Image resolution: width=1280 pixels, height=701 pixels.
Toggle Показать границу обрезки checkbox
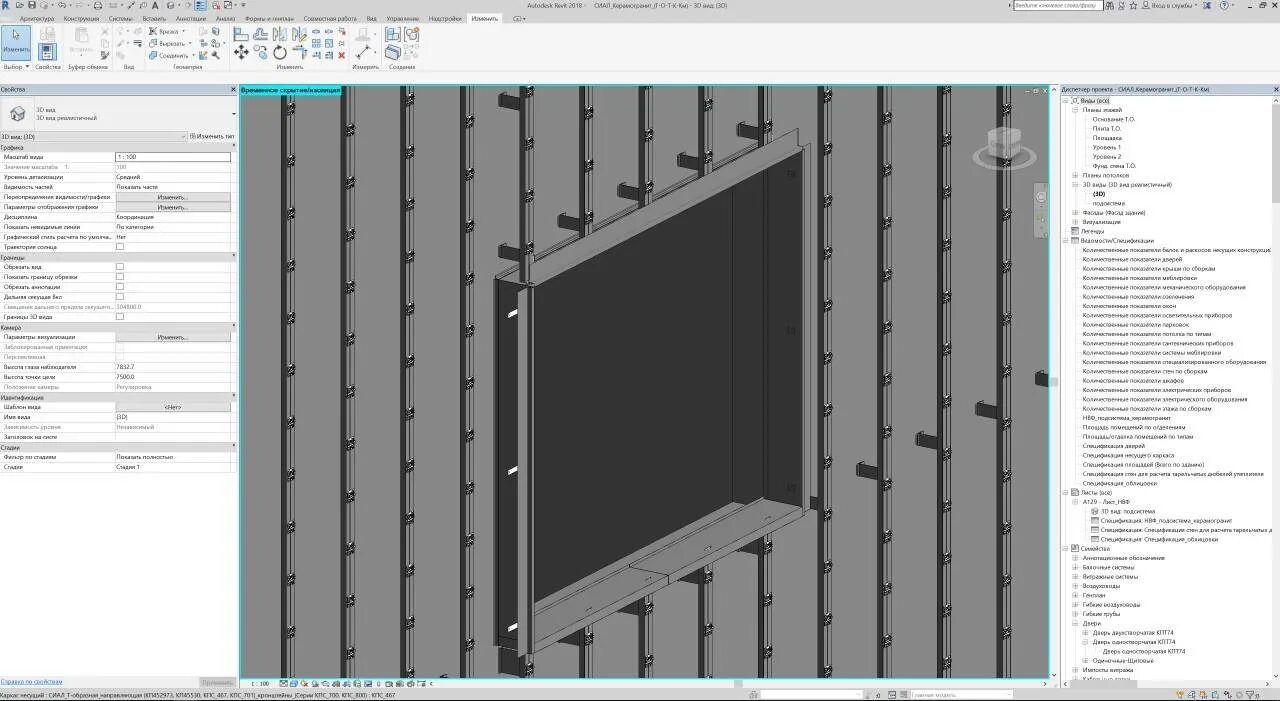coord(120,277)
